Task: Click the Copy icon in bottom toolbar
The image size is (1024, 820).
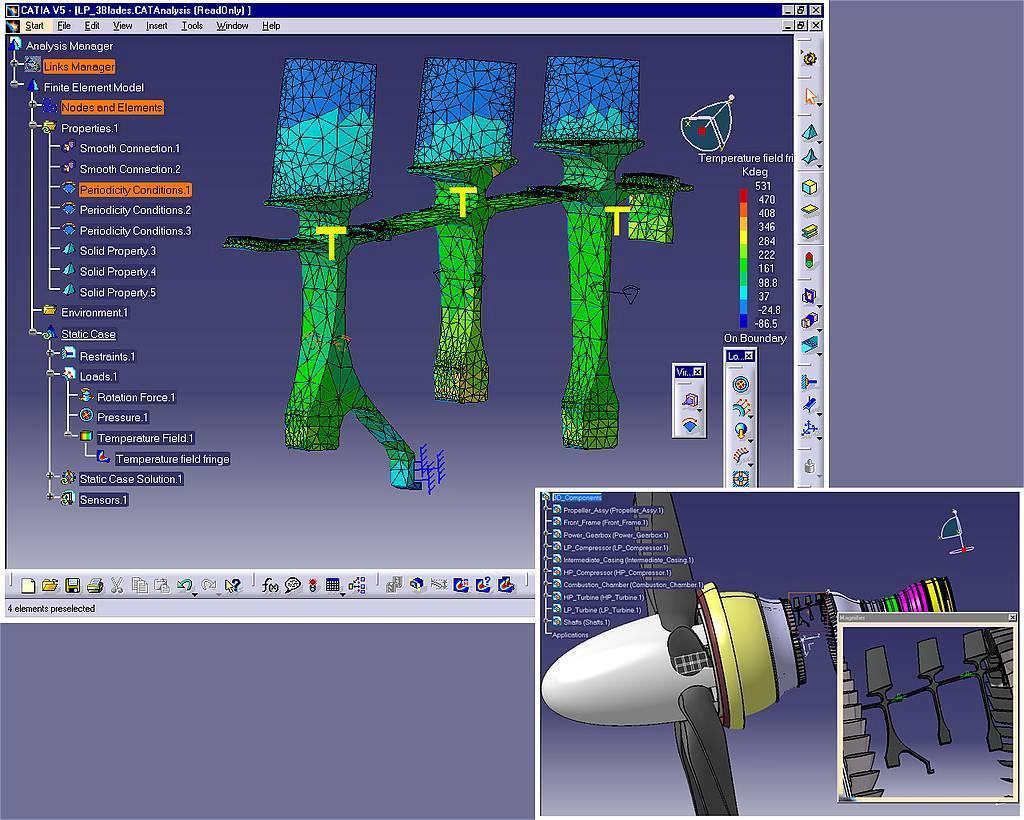Action: point(140,585)
